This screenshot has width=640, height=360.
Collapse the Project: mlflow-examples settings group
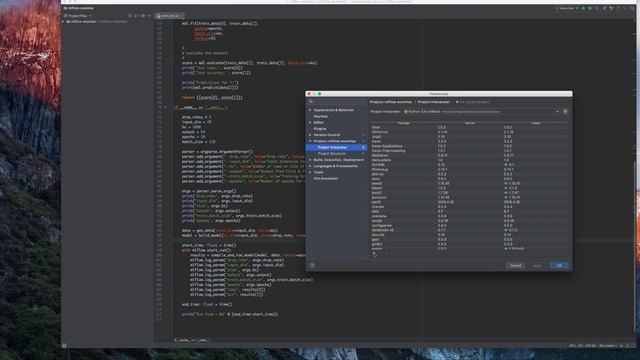pyautogui.click(x=310, y=141)
